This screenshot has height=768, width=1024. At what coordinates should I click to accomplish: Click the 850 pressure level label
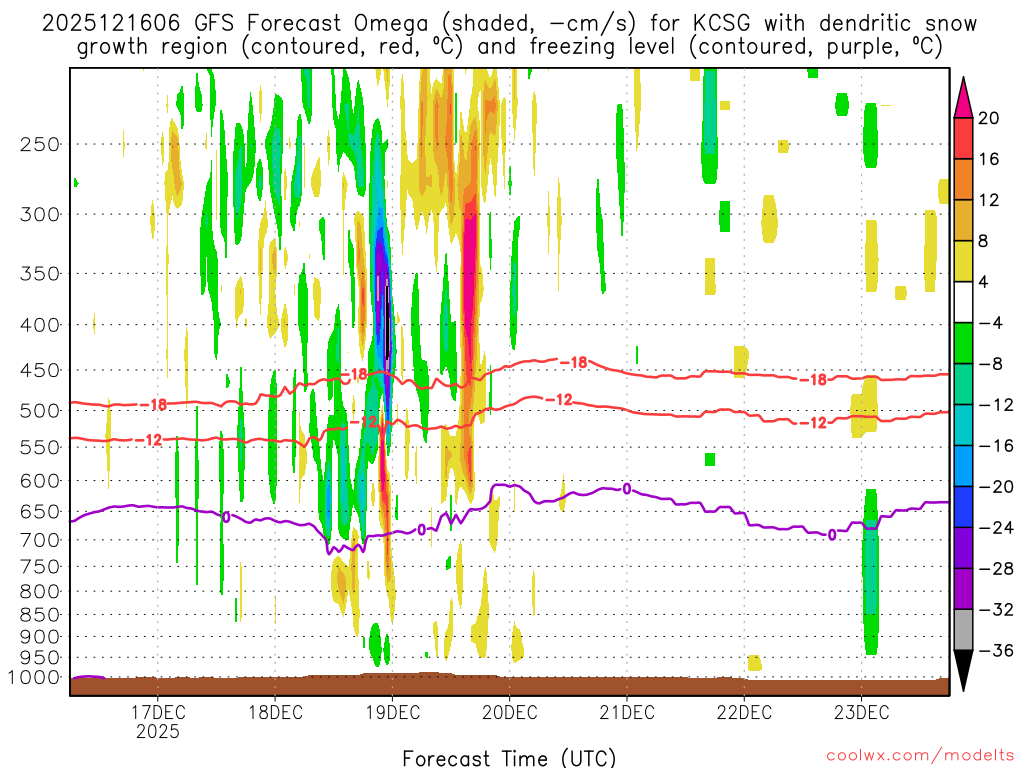click(x=40, y=615)
